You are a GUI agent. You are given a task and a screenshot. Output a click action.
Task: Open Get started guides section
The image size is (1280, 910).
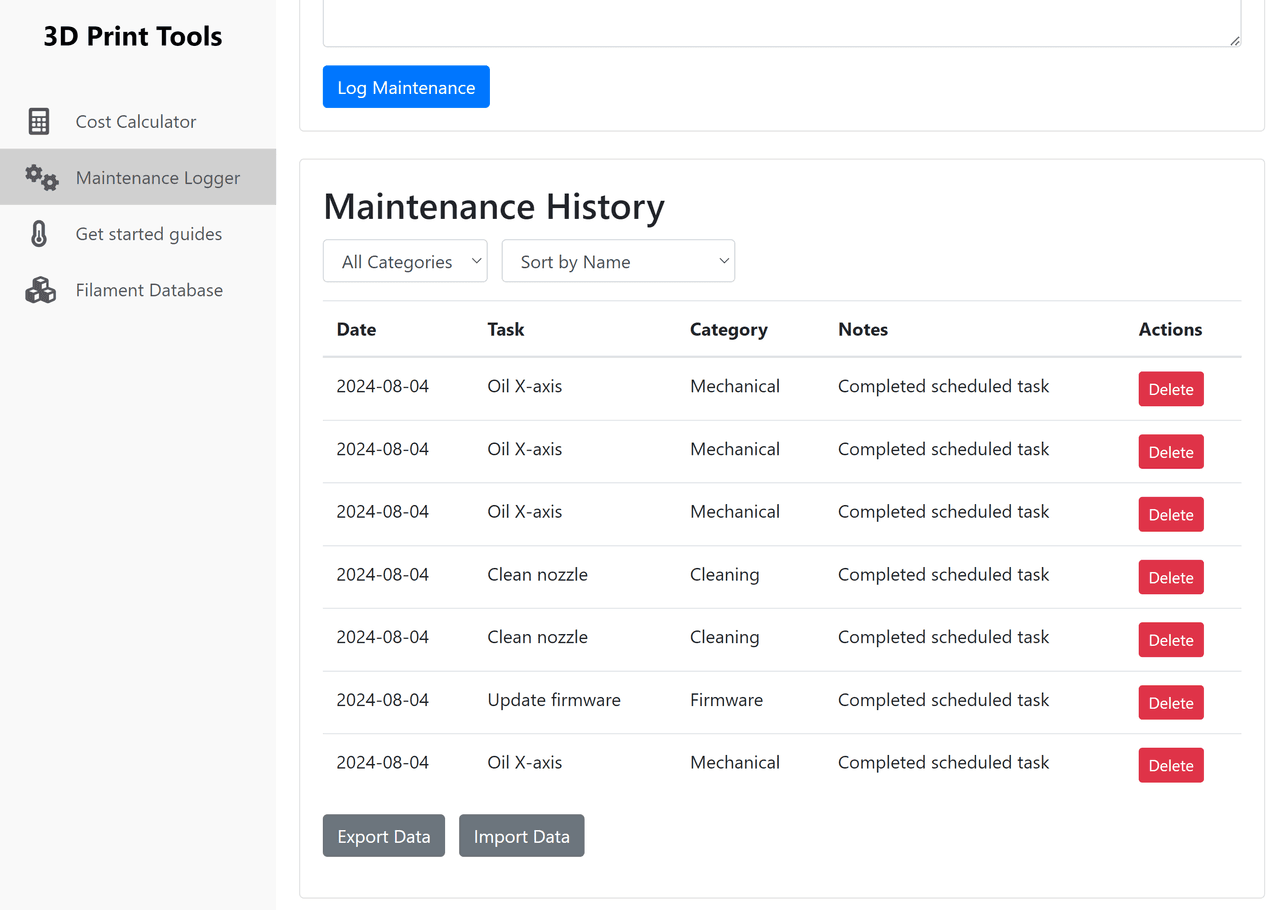click(x=149, y=234)
